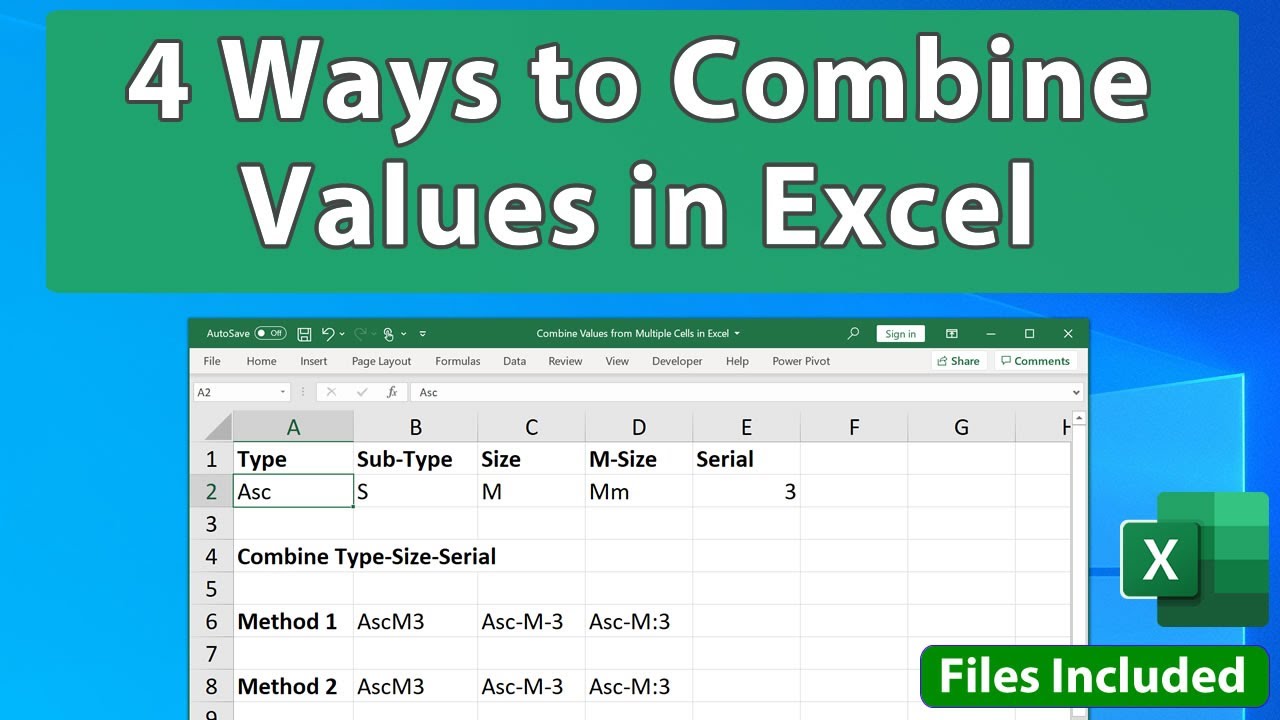Select column E header

pyautogui.click(x=746, y=427)
